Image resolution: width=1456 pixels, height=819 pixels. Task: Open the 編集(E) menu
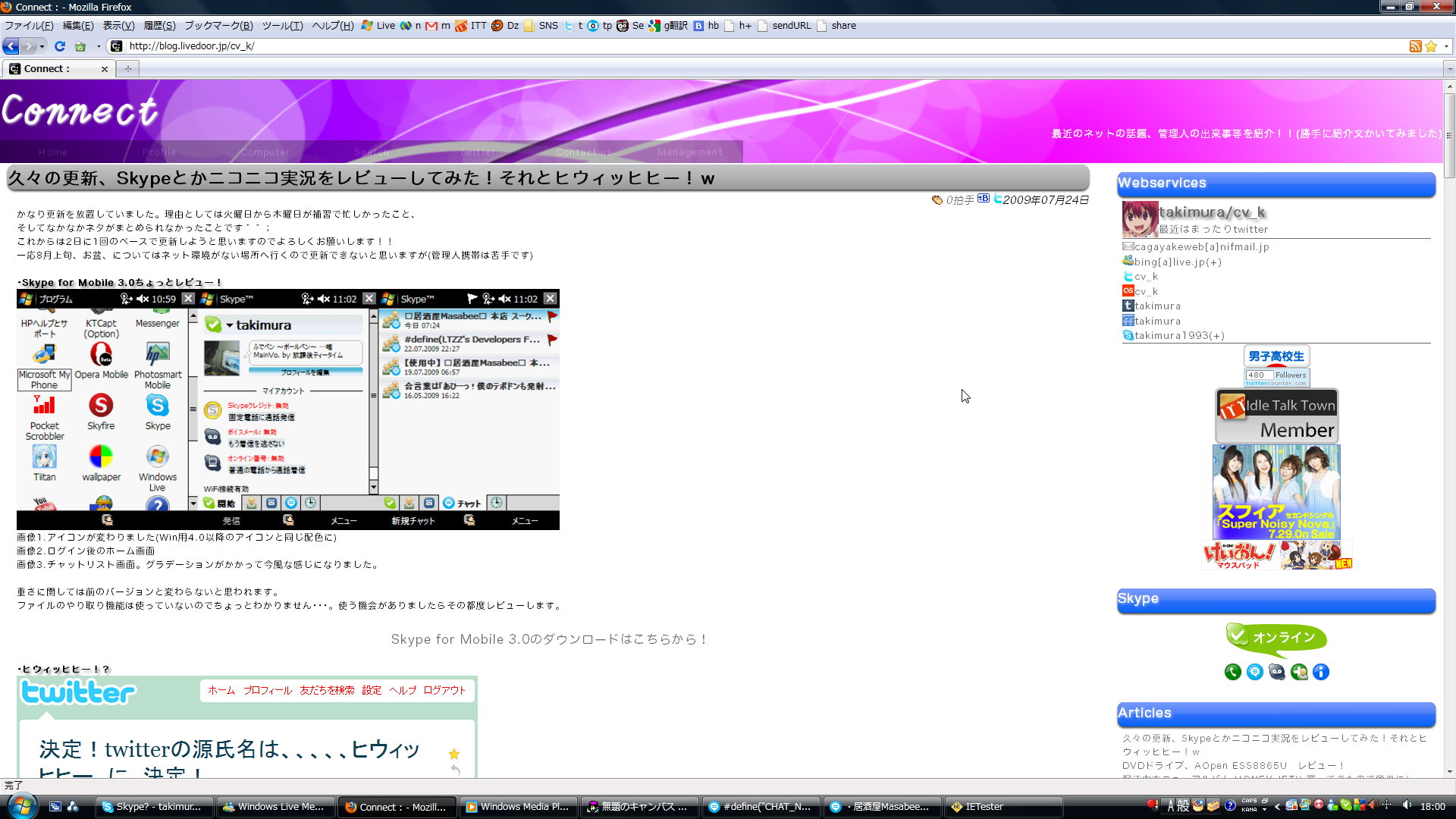pos(78,26)
